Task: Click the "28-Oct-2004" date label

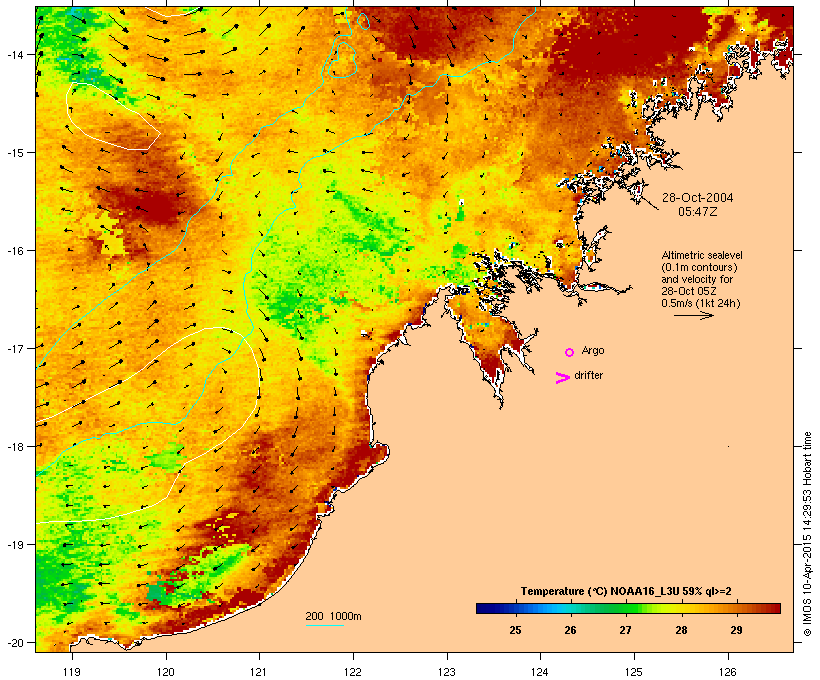Action: (697, 198)
